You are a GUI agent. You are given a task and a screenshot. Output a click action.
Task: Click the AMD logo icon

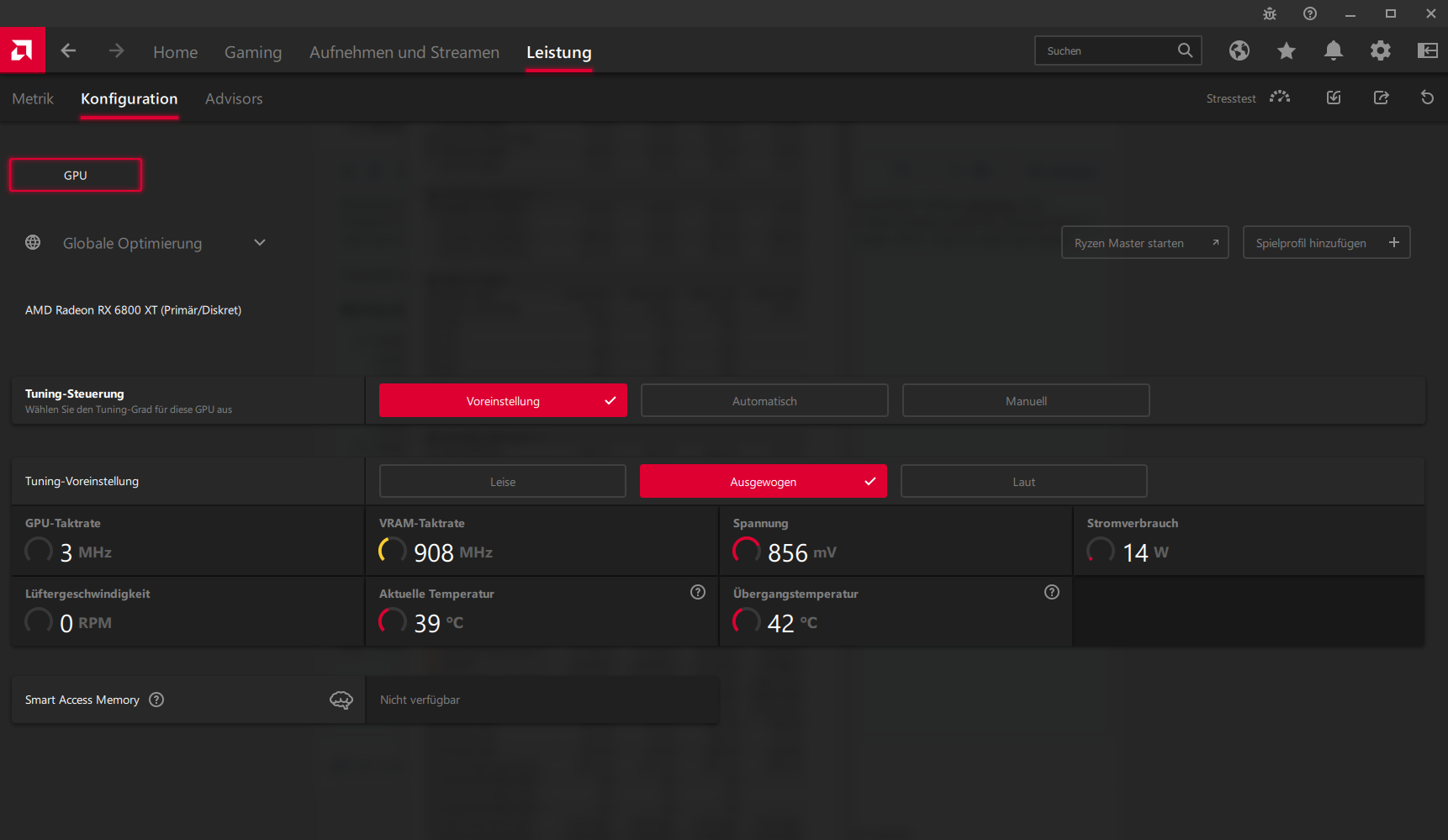(x=22, y=50)
